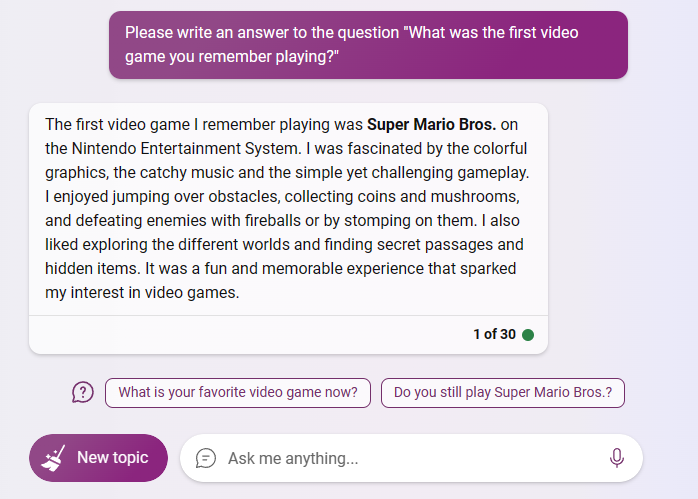Click "my interest in video games." closing line
The height and width of the screenshot is (499, 698).
[142, 293]
